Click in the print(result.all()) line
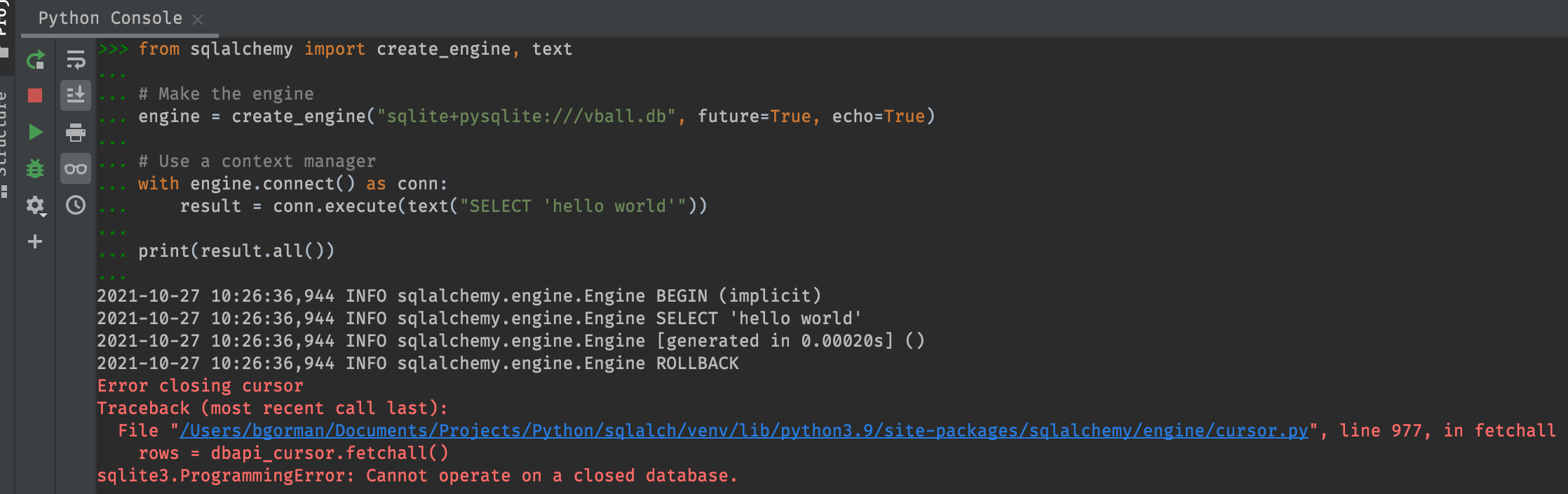Image resolution: width=1568 pixels, height=494 pixels. click(x=236, y=251)
